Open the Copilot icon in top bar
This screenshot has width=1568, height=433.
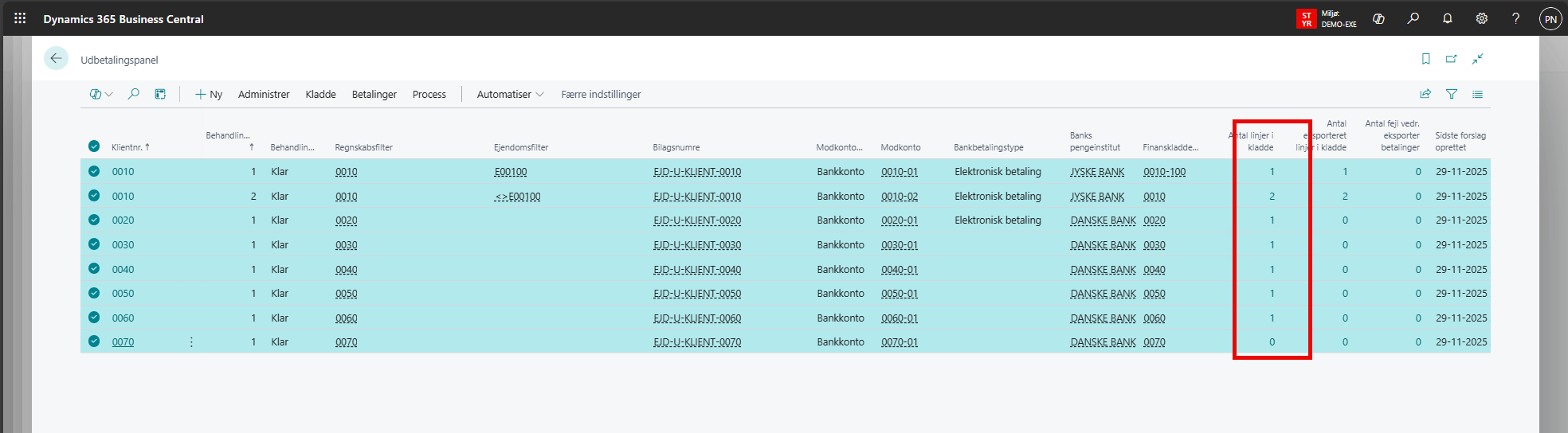point(1378,19)
